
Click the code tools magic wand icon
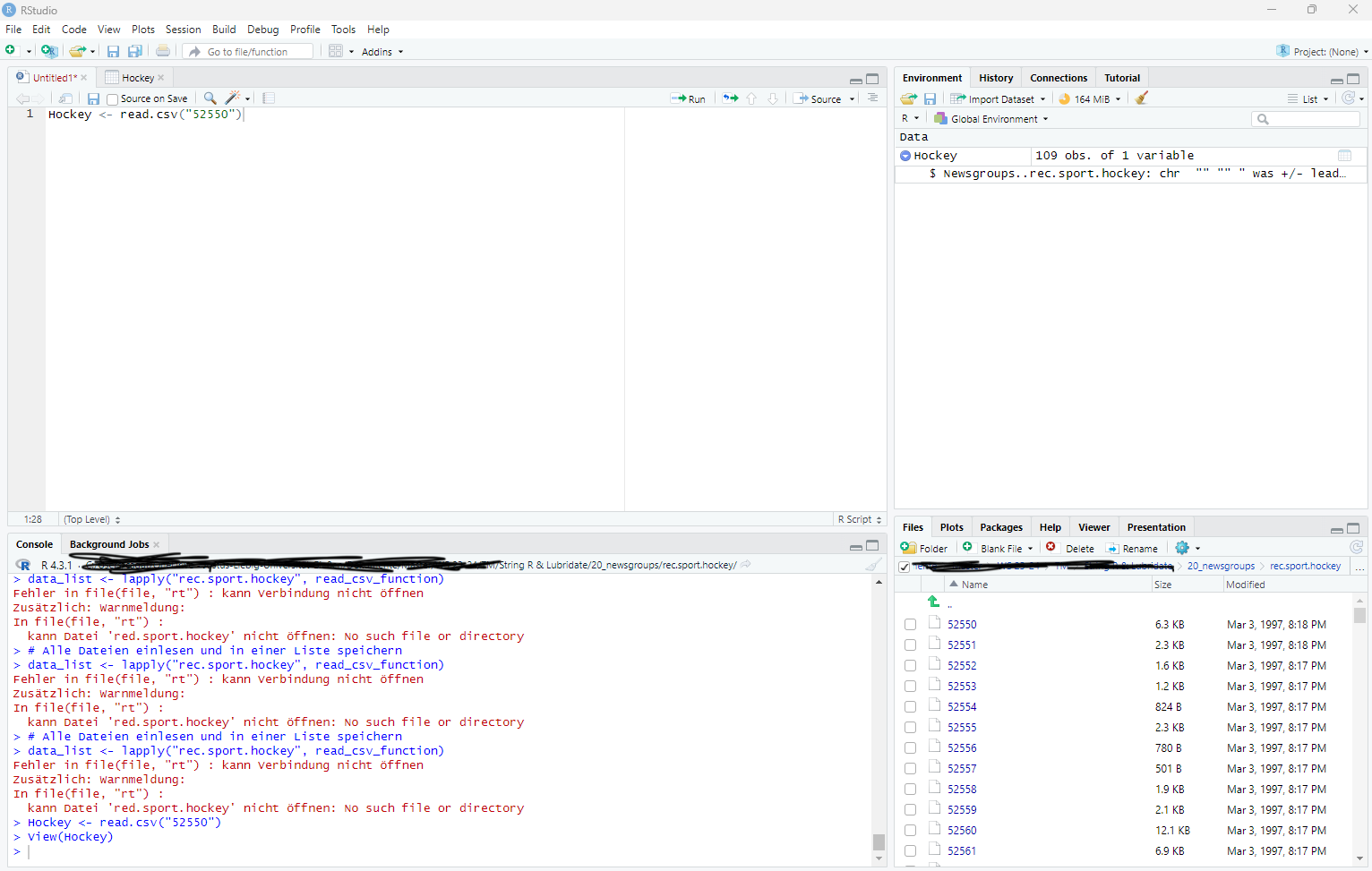tap(233, 98)
